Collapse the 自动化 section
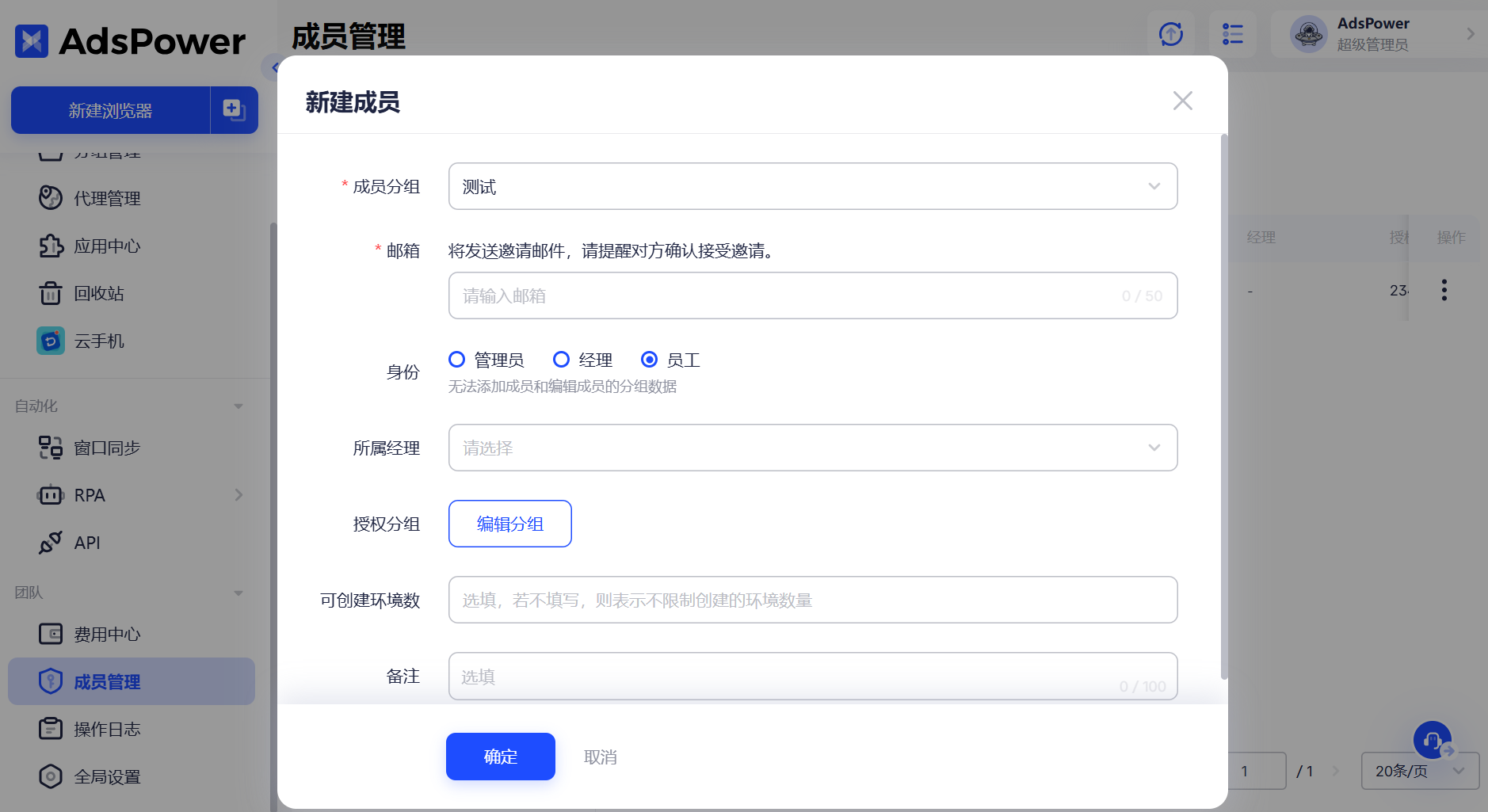The width and height of the screenshot is (1488, 812). pos(238,406)
